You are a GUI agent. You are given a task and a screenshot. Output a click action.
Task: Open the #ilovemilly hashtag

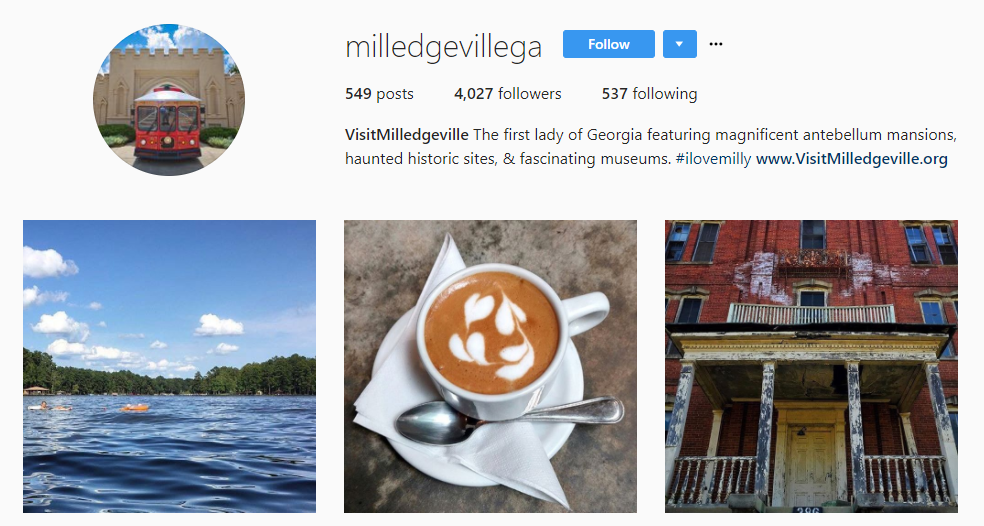713,159
